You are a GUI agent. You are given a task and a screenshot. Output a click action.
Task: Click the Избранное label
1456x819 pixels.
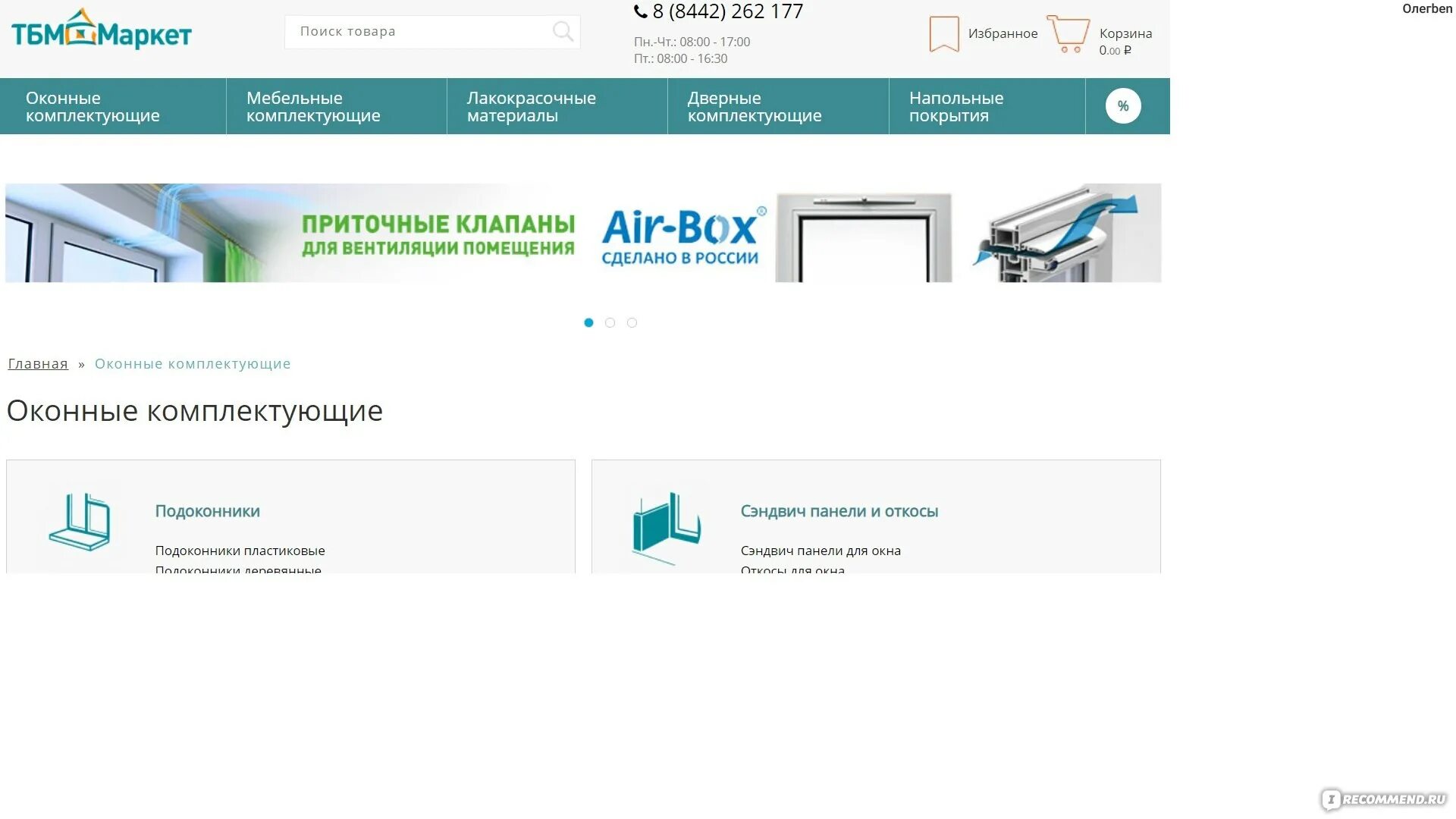point(1003,33)
